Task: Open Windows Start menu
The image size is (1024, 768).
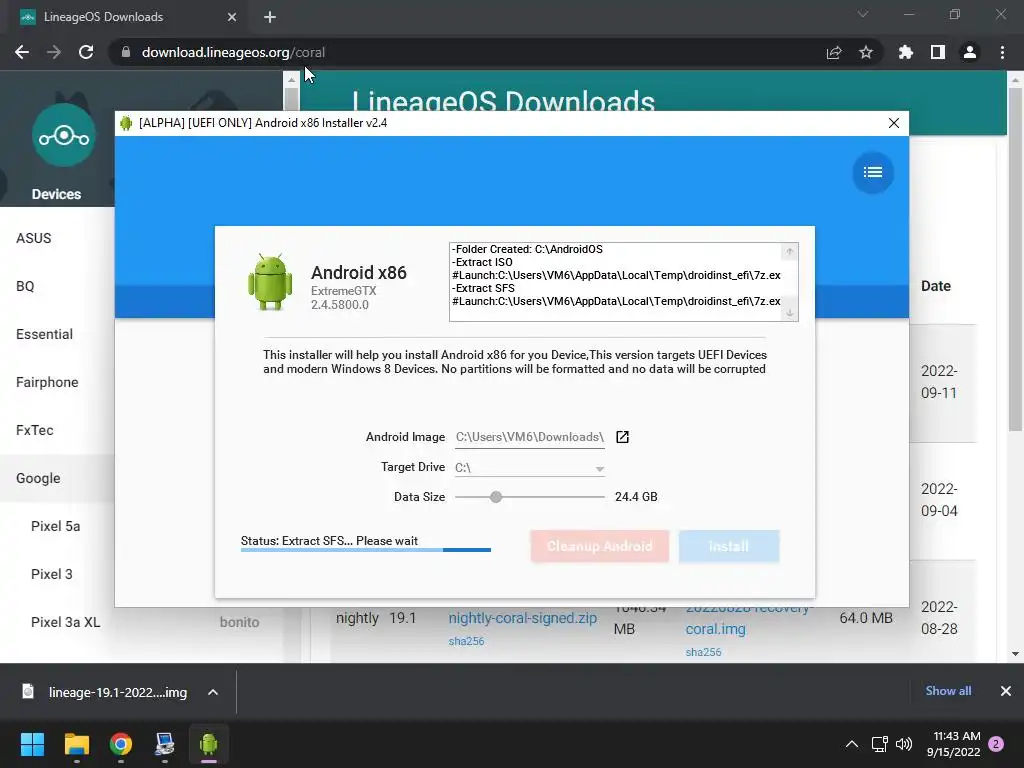Action: tap(32, 744)
